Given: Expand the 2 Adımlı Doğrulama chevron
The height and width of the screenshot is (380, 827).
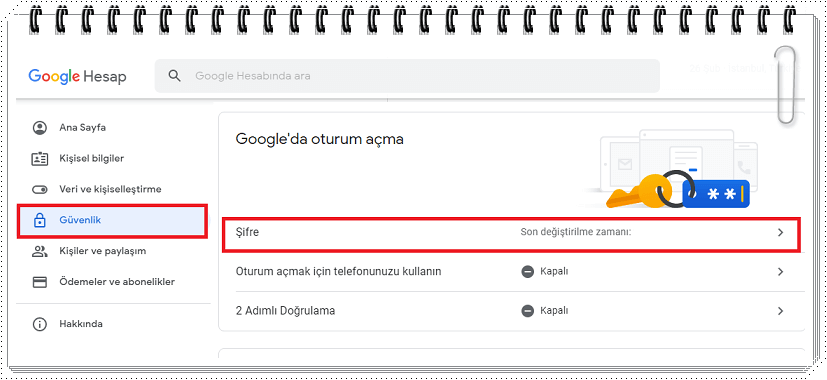Looking at the screenshot, I should click(781, 311).
